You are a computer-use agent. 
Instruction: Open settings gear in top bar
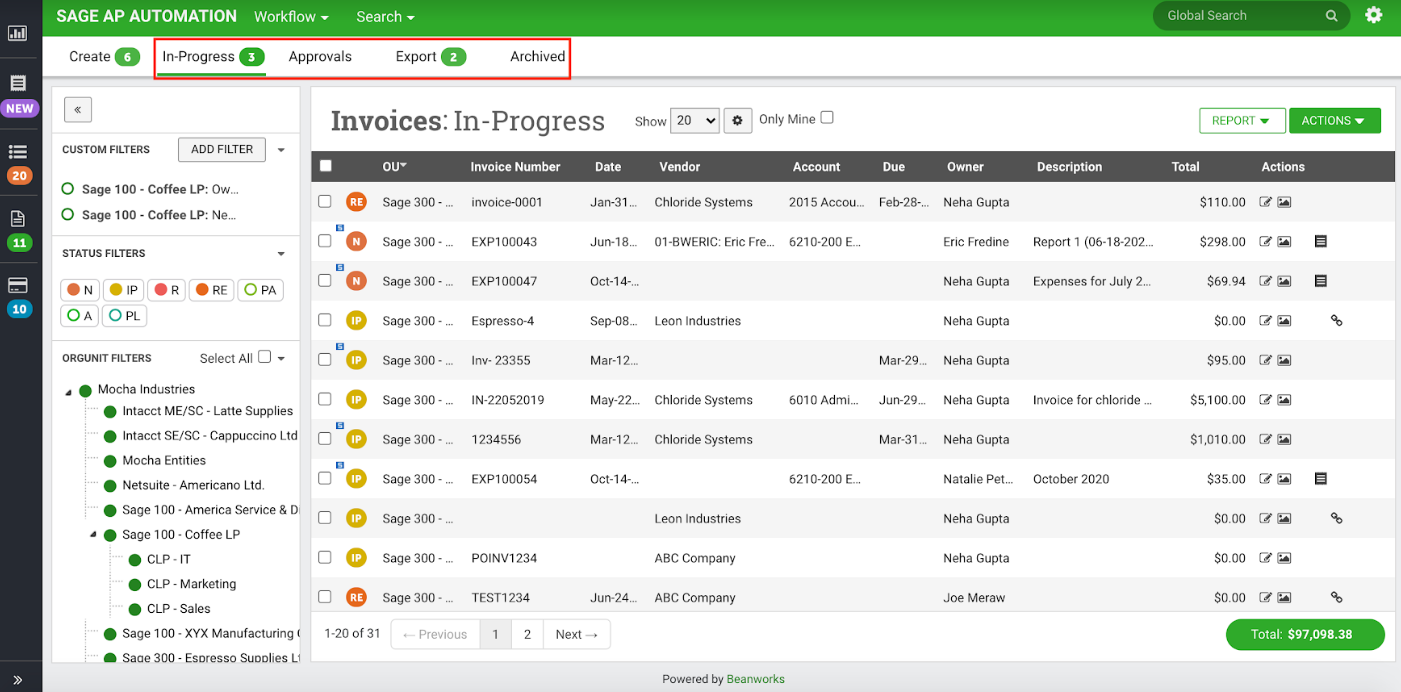1374,15
